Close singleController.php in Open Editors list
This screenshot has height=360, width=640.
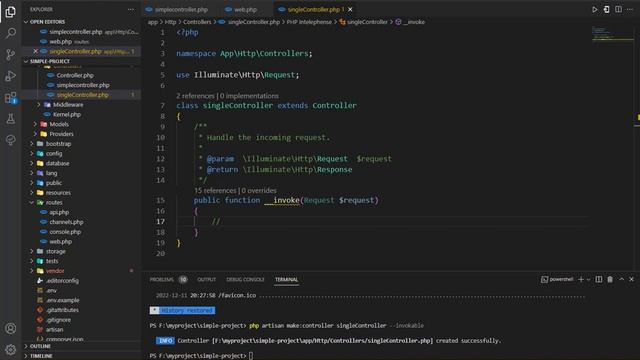coord(36,51)
